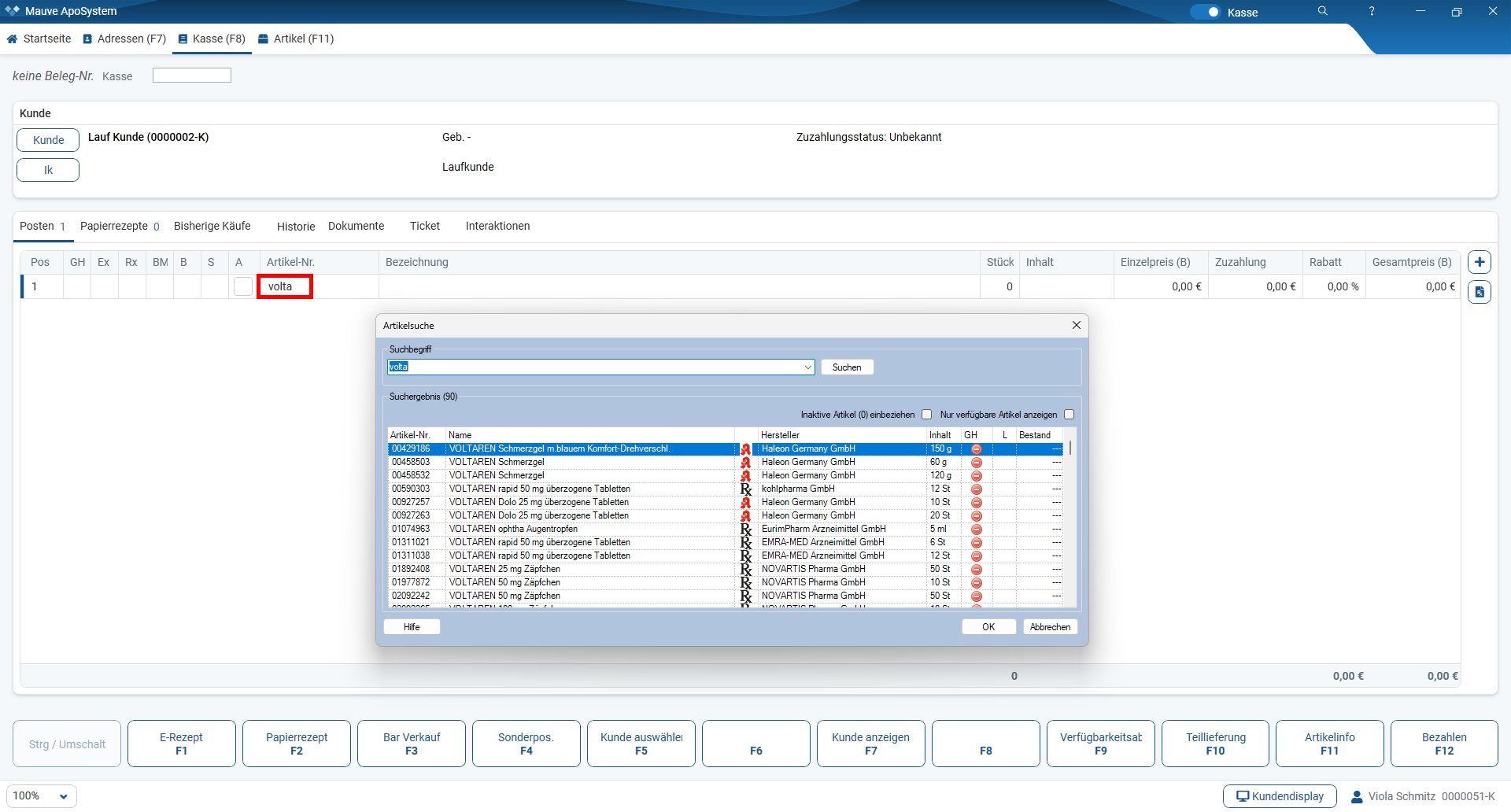Image resolution: width=1511 pixels, height=812 pixels.
Task: Click the plus icon to add position
Action: click(1480, 262)
